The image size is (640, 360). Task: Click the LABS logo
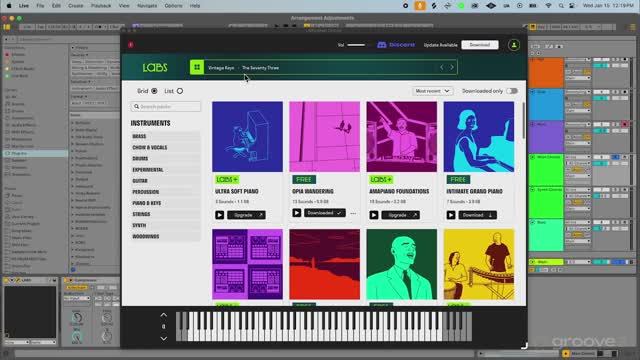[155, 68]
